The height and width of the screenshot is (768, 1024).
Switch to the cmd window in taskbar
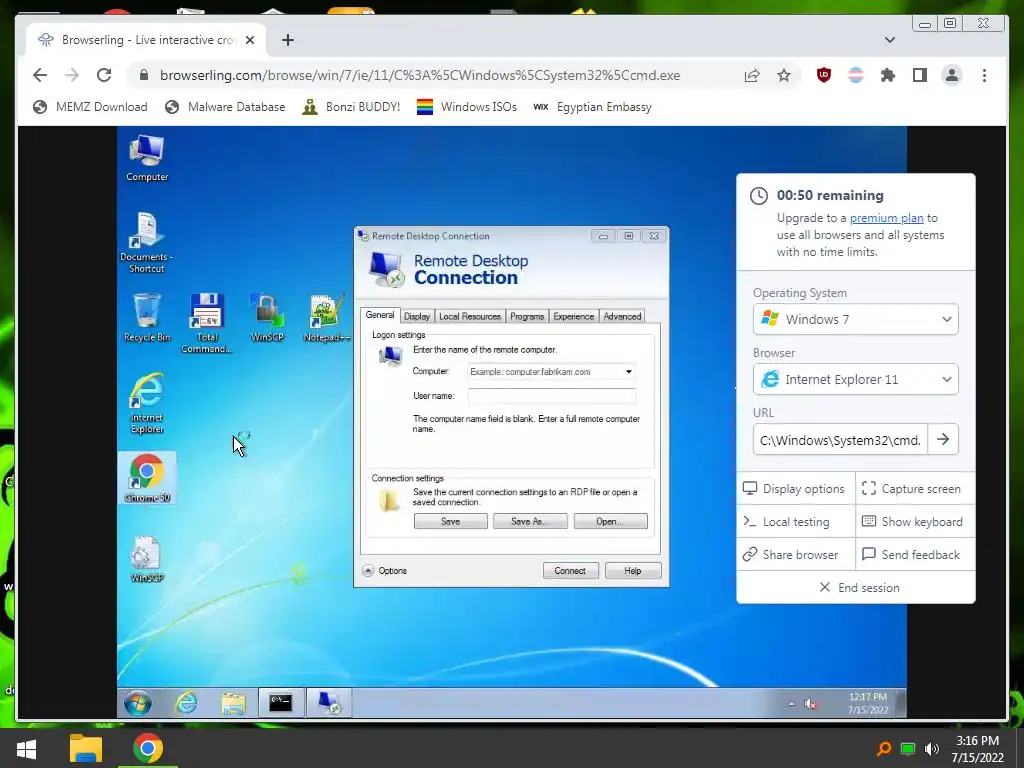point(281,703)
